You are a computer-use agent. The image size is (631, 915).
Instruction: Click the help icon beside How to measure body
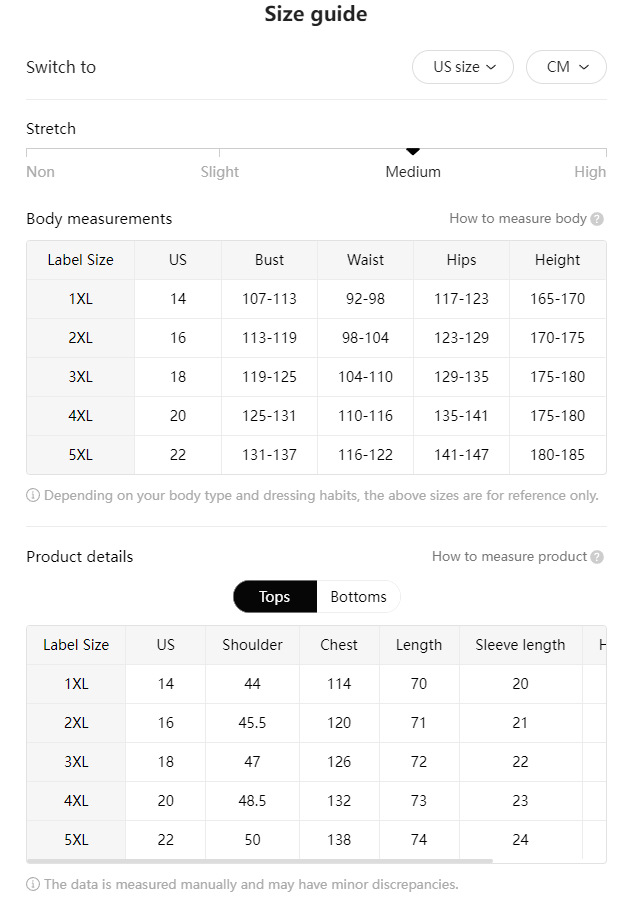[597, 219]
